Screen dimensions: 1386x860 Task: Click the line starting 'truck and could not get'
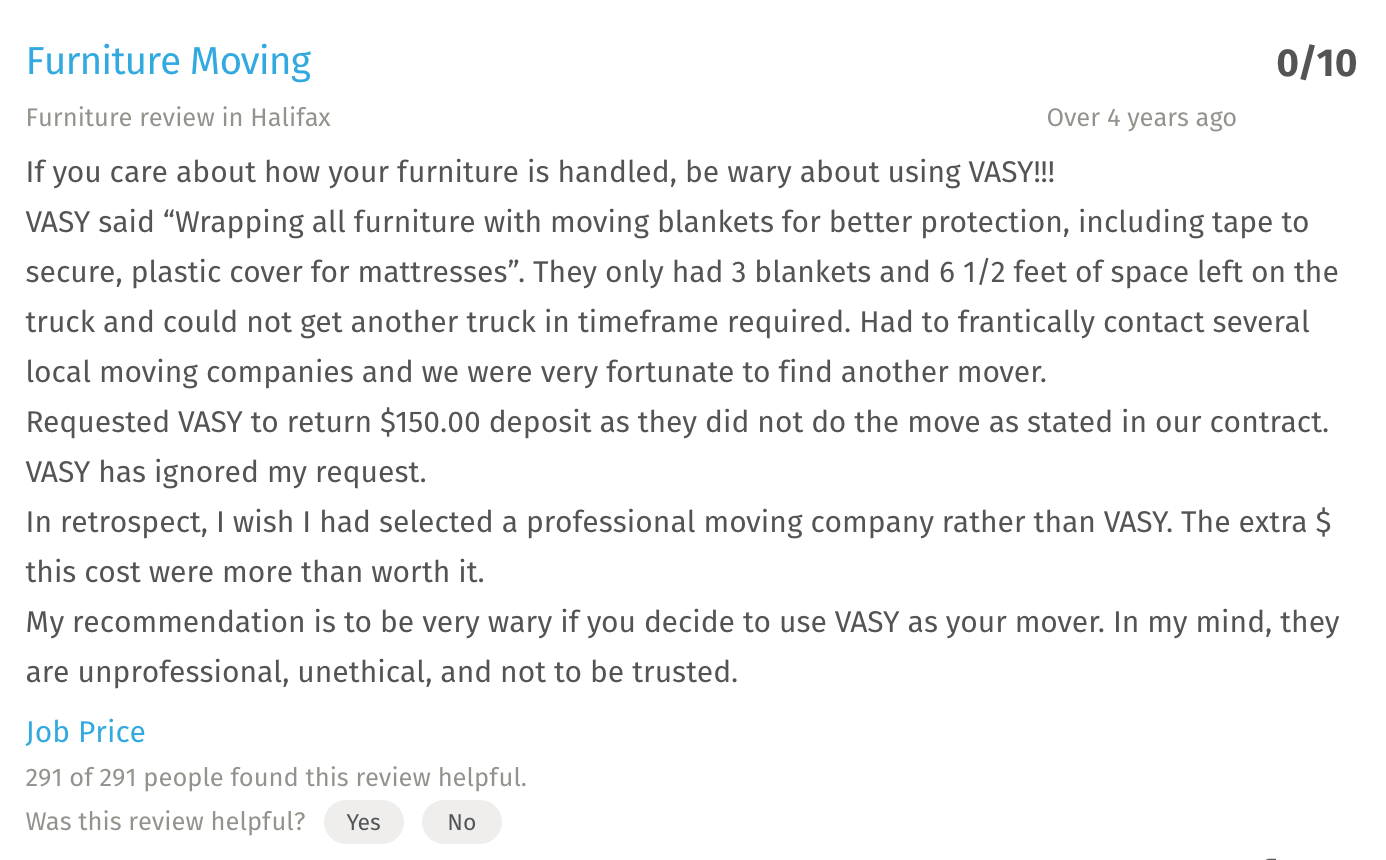[668, 322]
